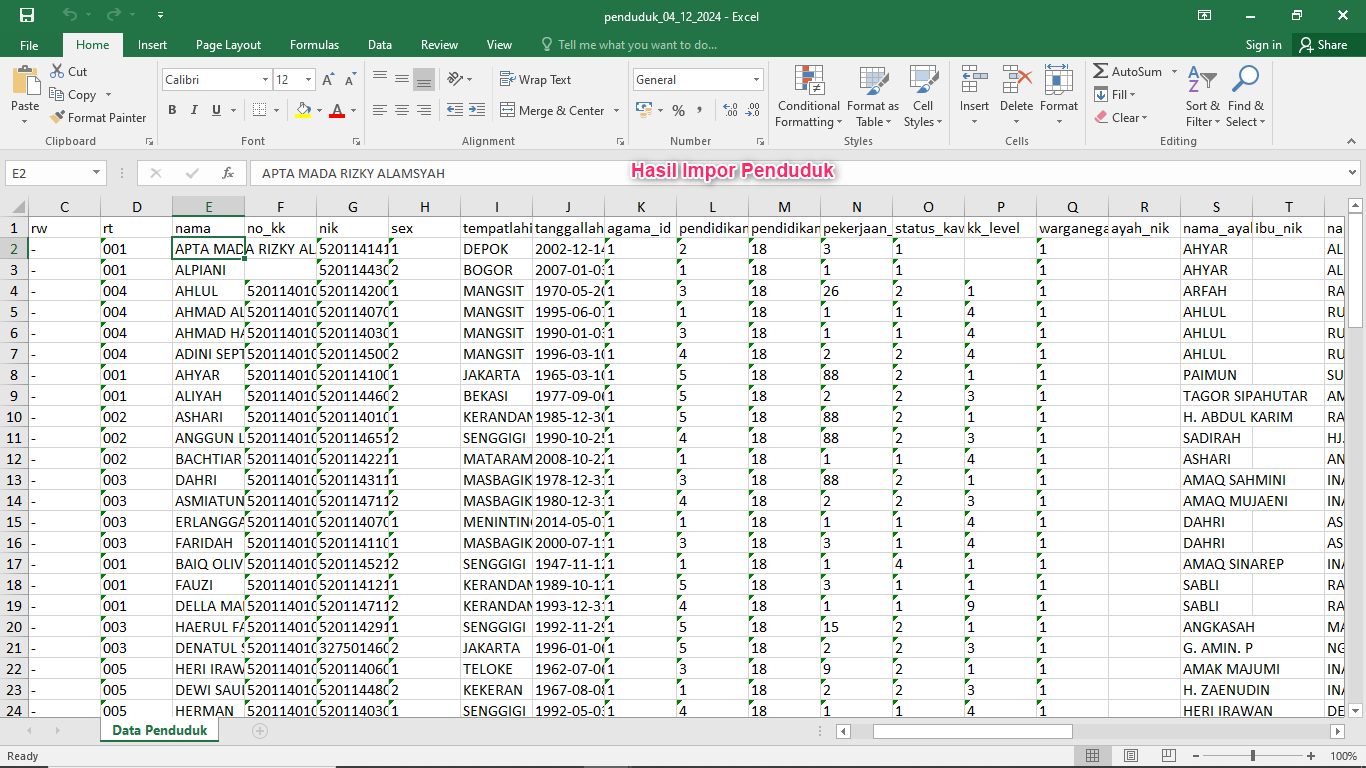The height and width of the screenshot is (768, 1366).
Task: Click AutoSum
Action: point(1128,72)
